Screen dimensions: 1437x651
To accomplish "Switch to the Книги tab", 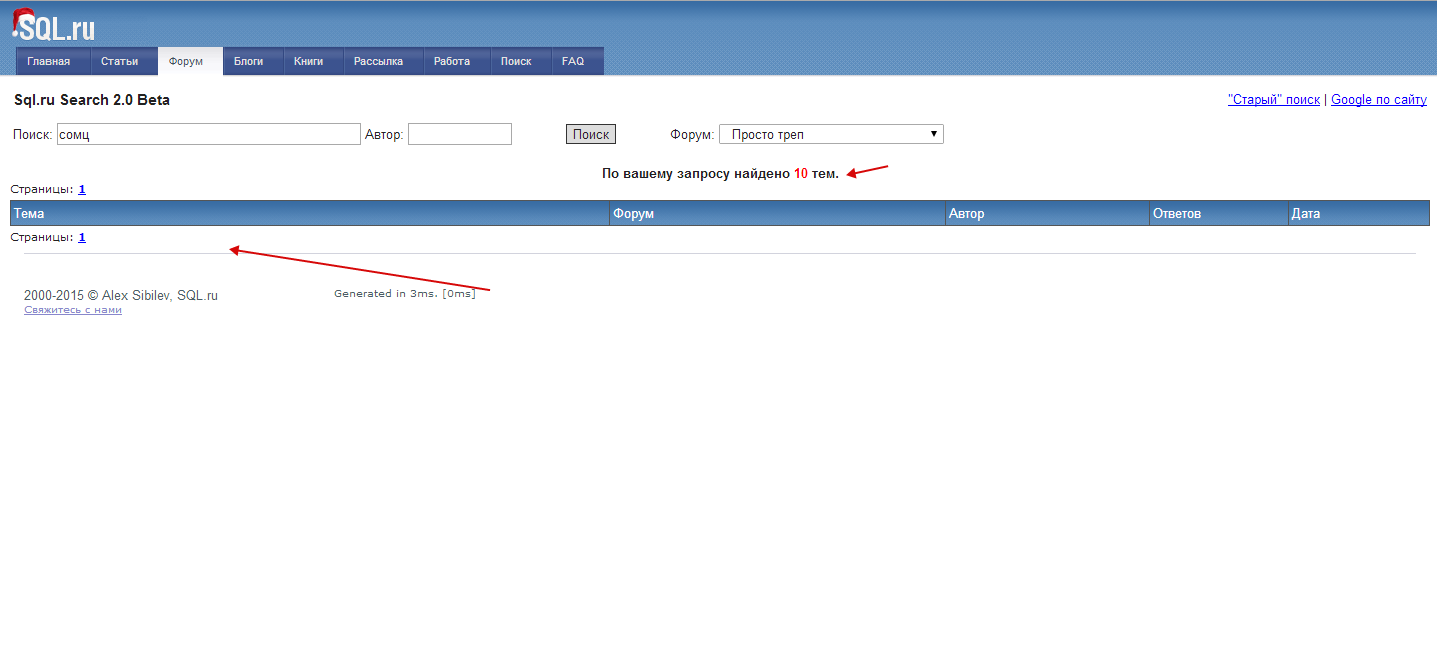I will coord(309,61).
